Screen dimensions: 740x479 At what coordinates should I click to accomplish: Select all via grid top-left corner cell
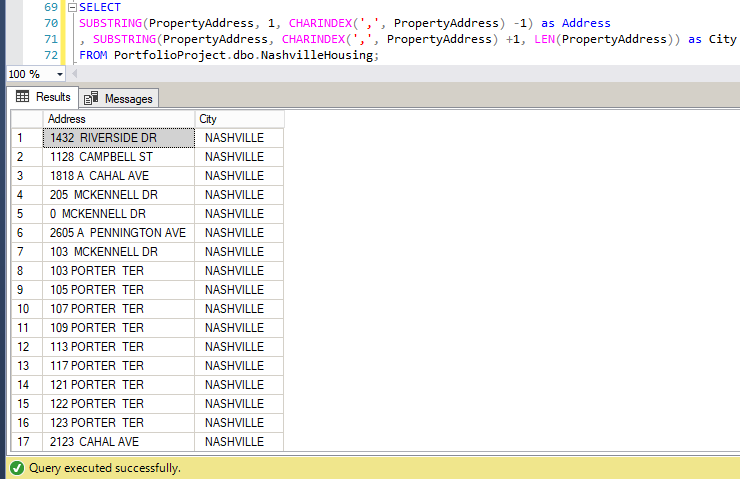[x=26, y=119]
